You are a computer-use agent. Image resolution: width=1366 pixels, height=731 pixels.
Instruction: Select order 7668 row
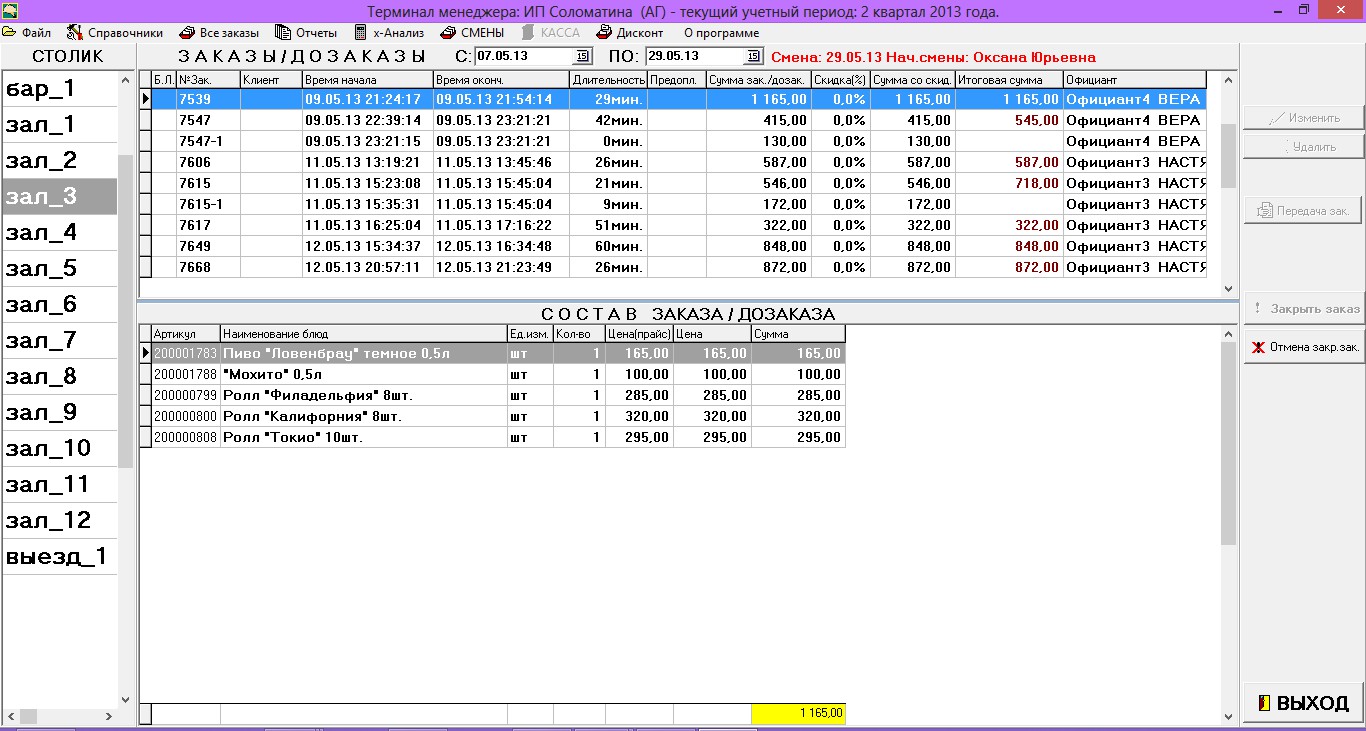click(672, 267)
